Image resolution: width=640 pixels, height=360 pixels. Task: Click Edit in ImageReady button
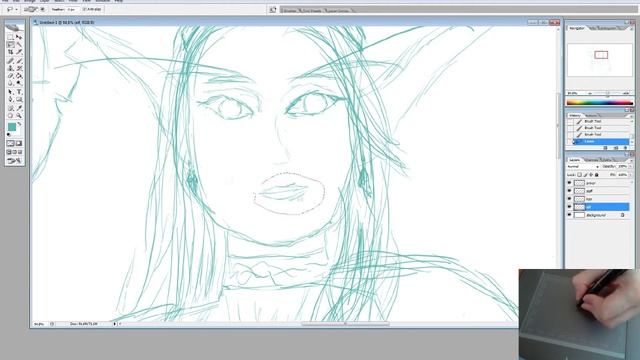(x=15, y=161)
